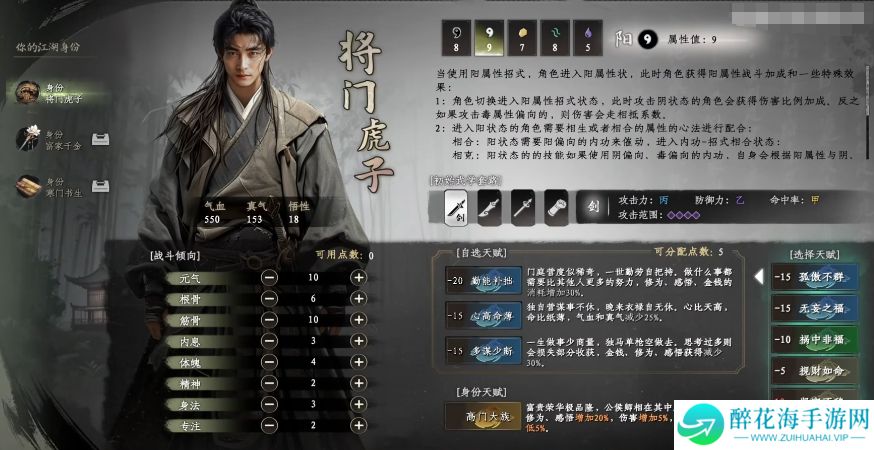Select the purple droplet attribute card showing 5
The height and width of the screenshot is (450, 874).
(x=587, y=38)
